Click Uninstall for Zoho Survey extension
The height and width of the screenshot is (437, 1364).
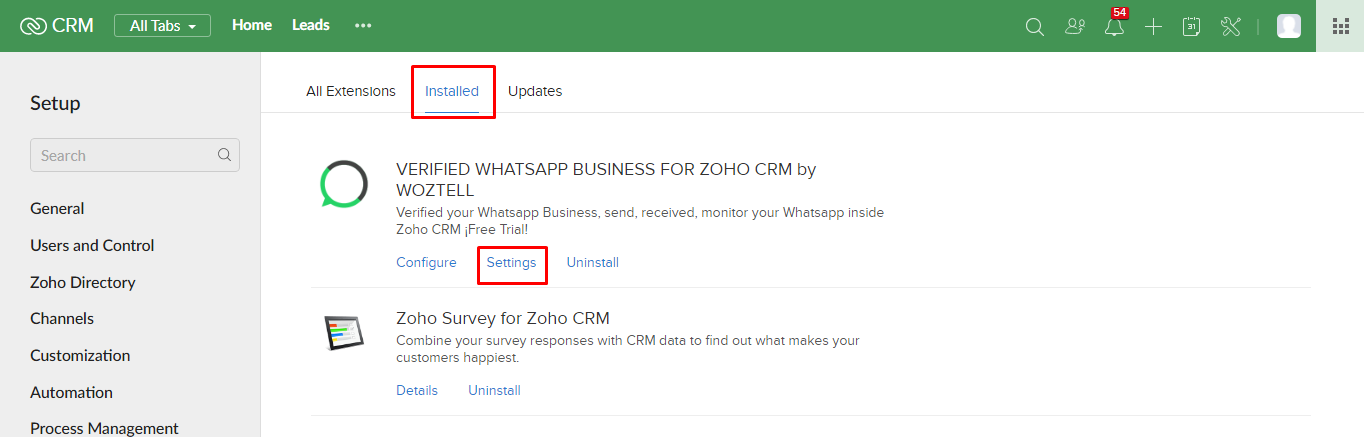[494, 391]
